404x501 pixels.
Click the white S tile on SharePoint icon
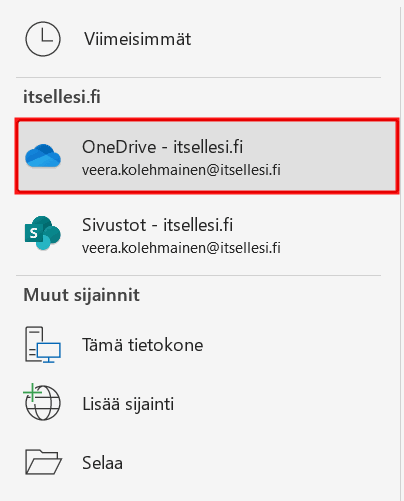point(34,233)
